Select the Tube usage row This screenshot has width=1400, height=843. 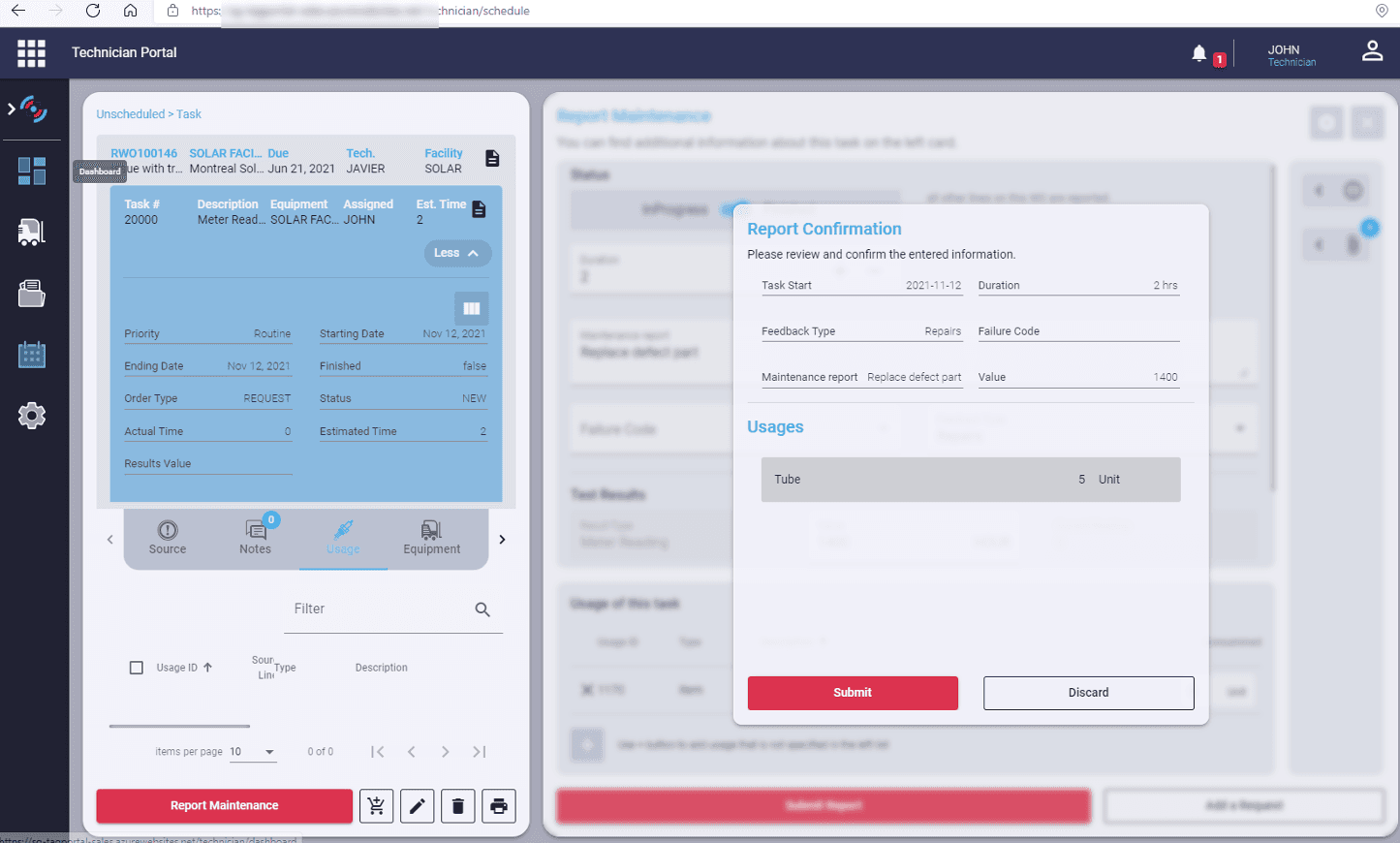pos(971,480)
